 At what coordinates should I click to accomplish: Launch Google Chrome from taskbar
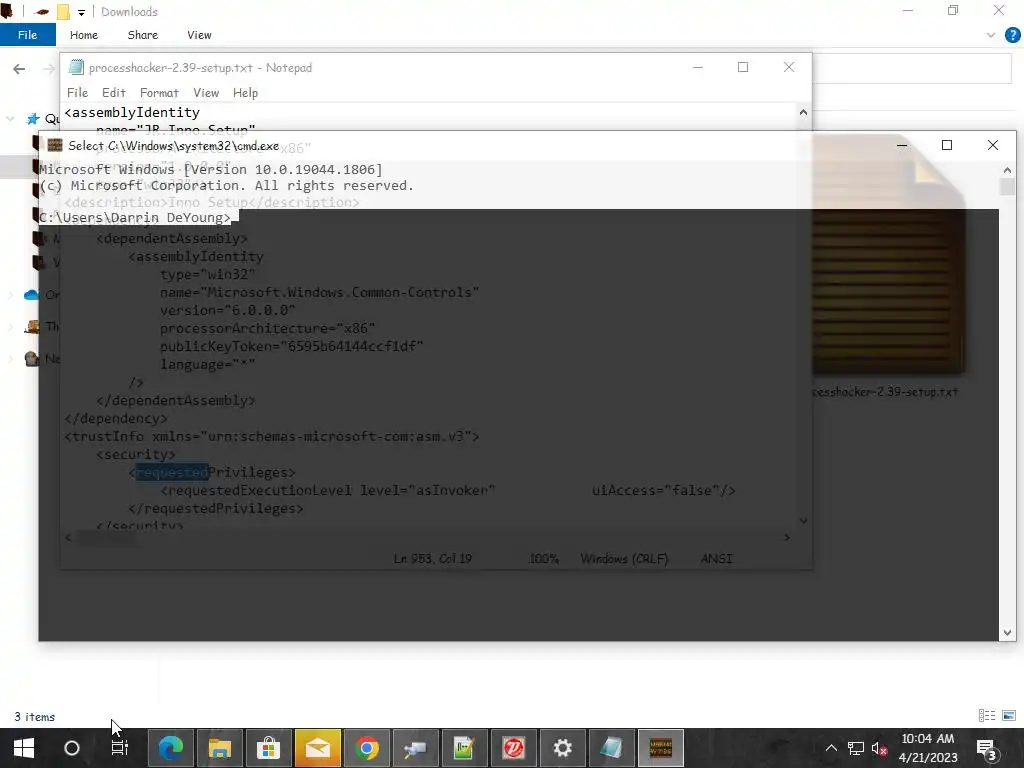click(367, 748)
